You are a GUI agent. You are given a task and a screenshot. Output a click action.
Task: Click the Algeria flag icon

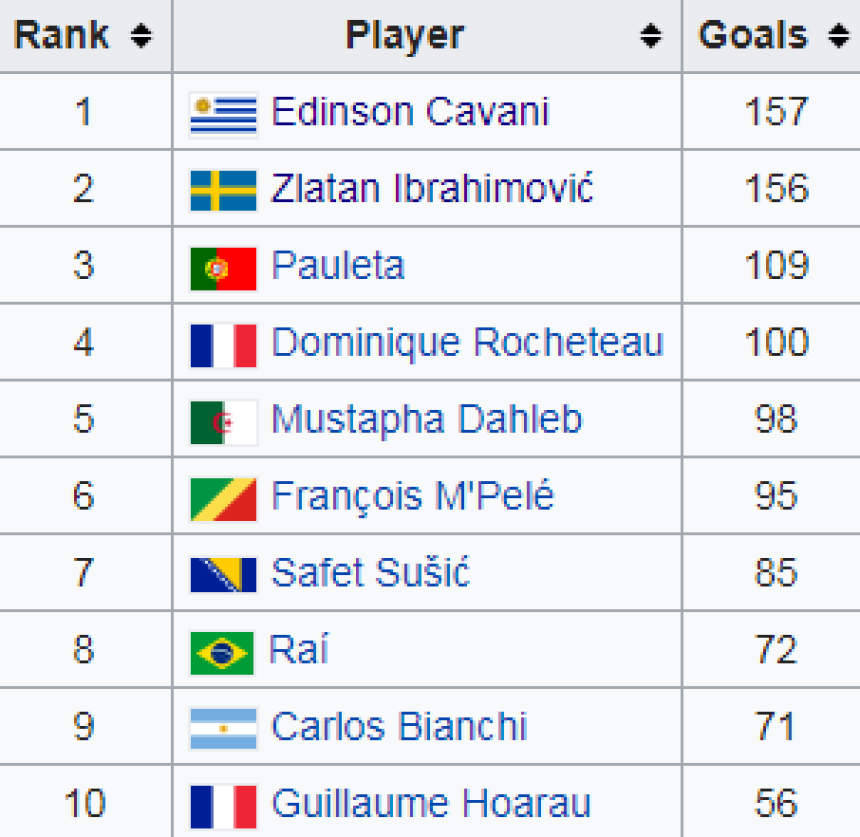(223, 422)
